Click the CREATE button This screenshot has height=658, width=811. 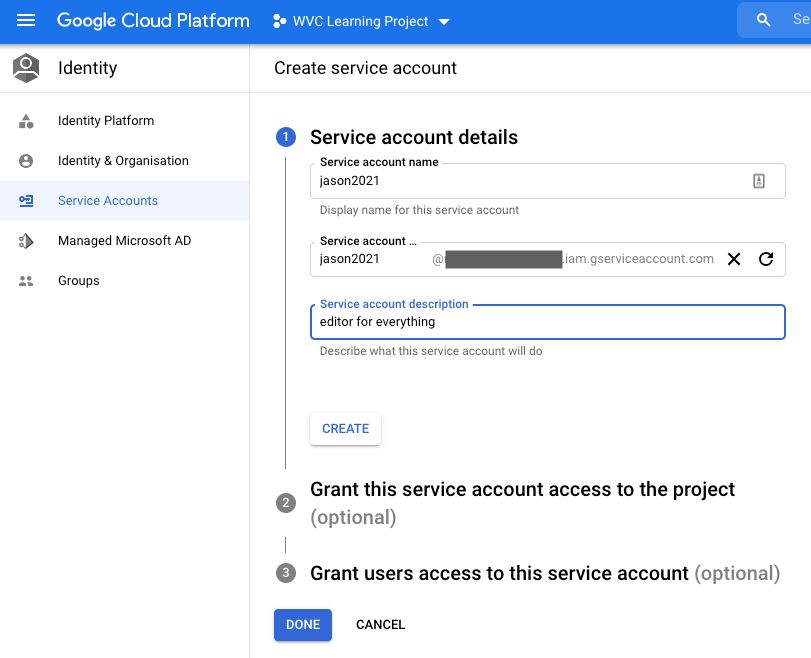344,428
